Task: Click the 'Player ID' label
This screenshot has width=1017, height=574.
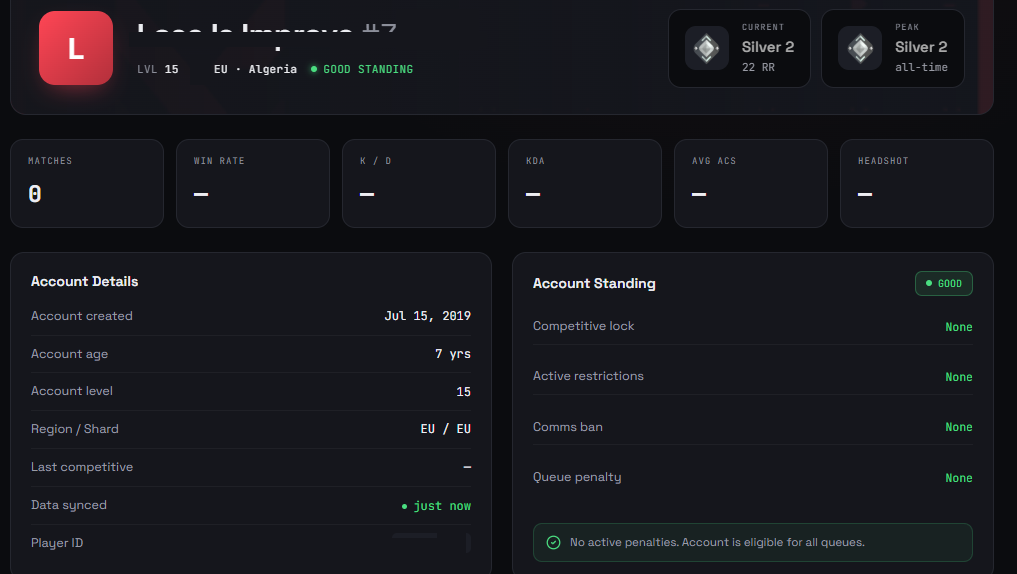Action: (57, 543)
